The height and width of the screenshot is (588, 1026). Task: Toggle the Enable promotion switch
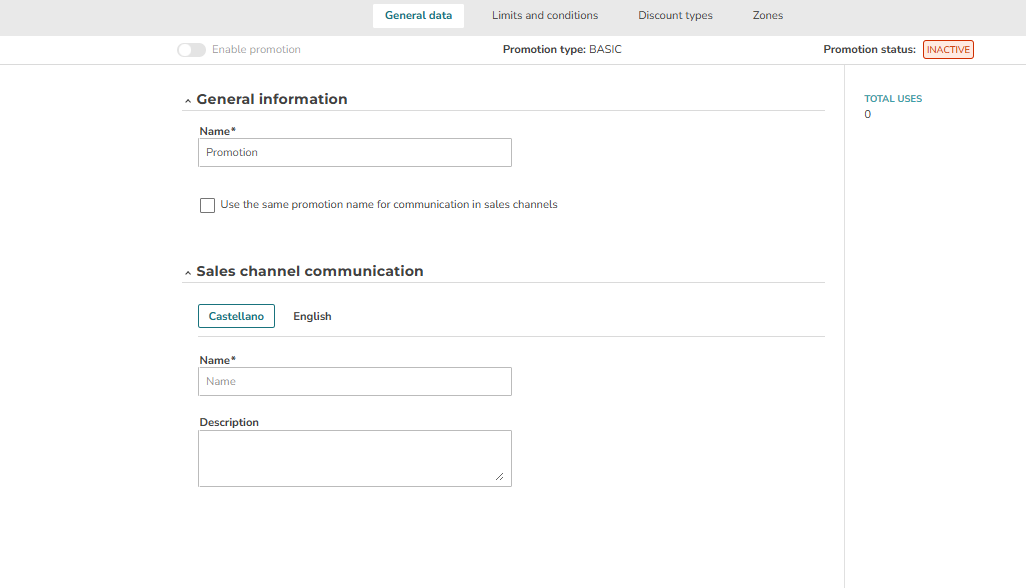point(191,50)
